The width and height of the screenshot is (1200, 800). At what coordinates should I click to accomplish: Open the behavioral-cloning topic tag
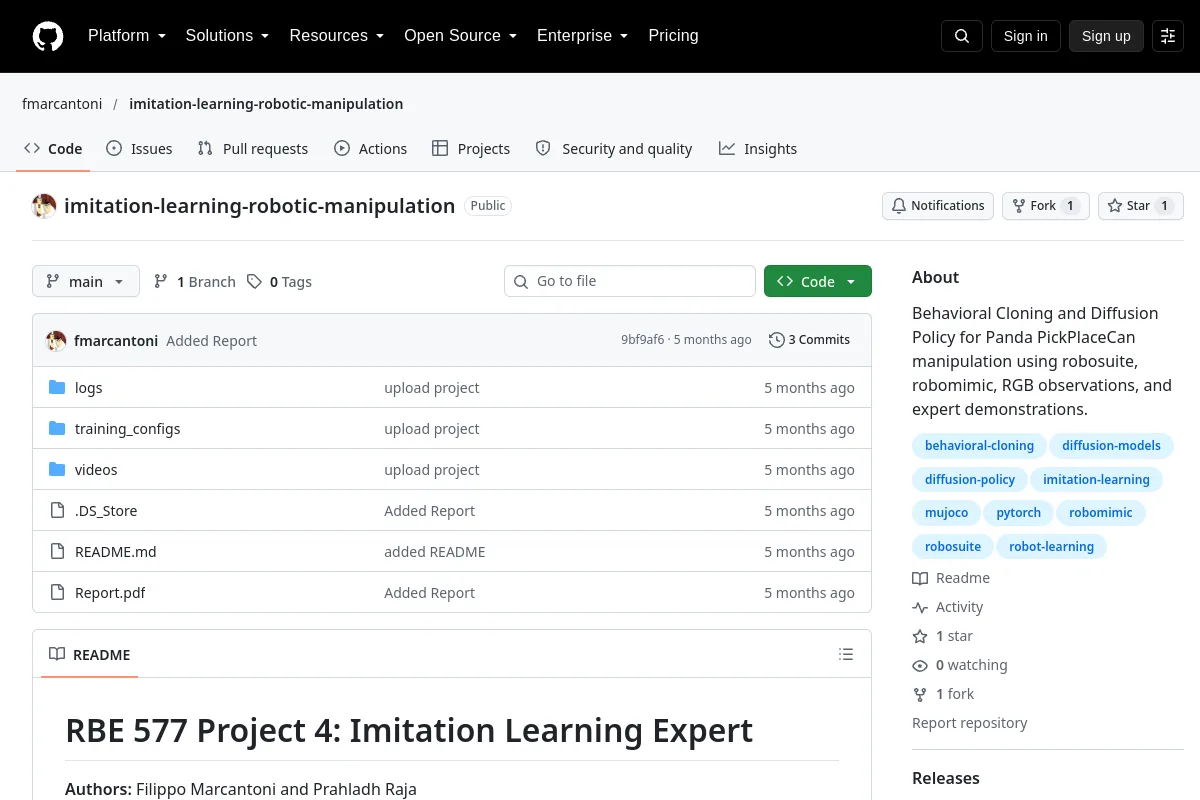coord(980,446)
